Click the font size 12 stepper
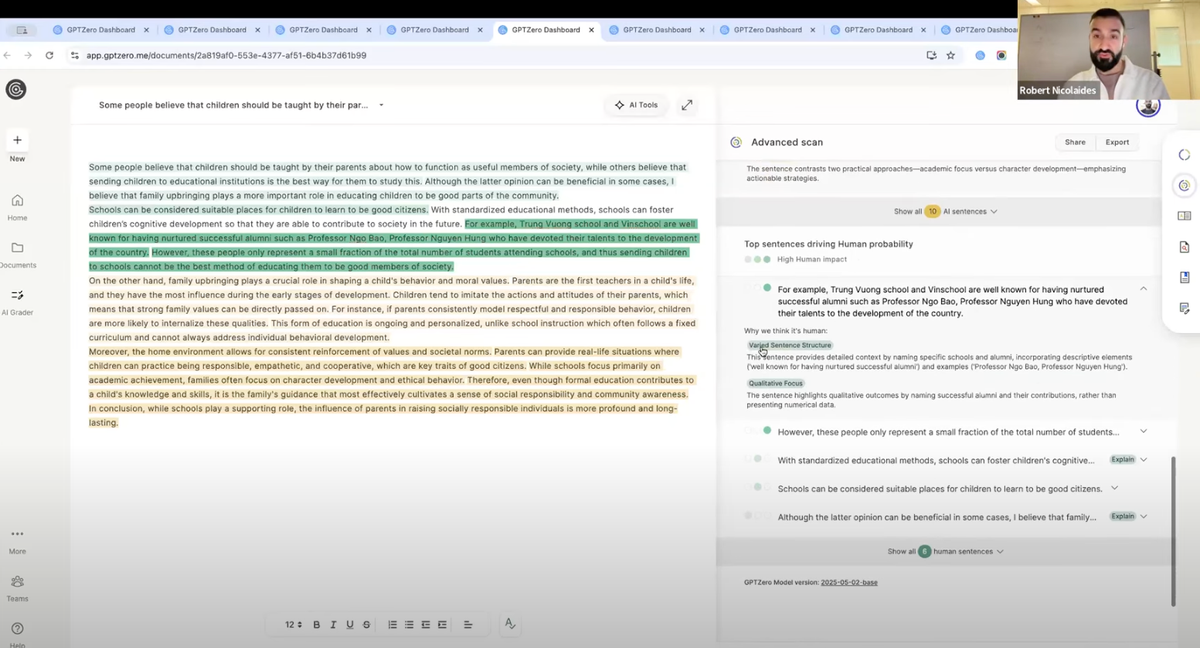 point(293,625)
